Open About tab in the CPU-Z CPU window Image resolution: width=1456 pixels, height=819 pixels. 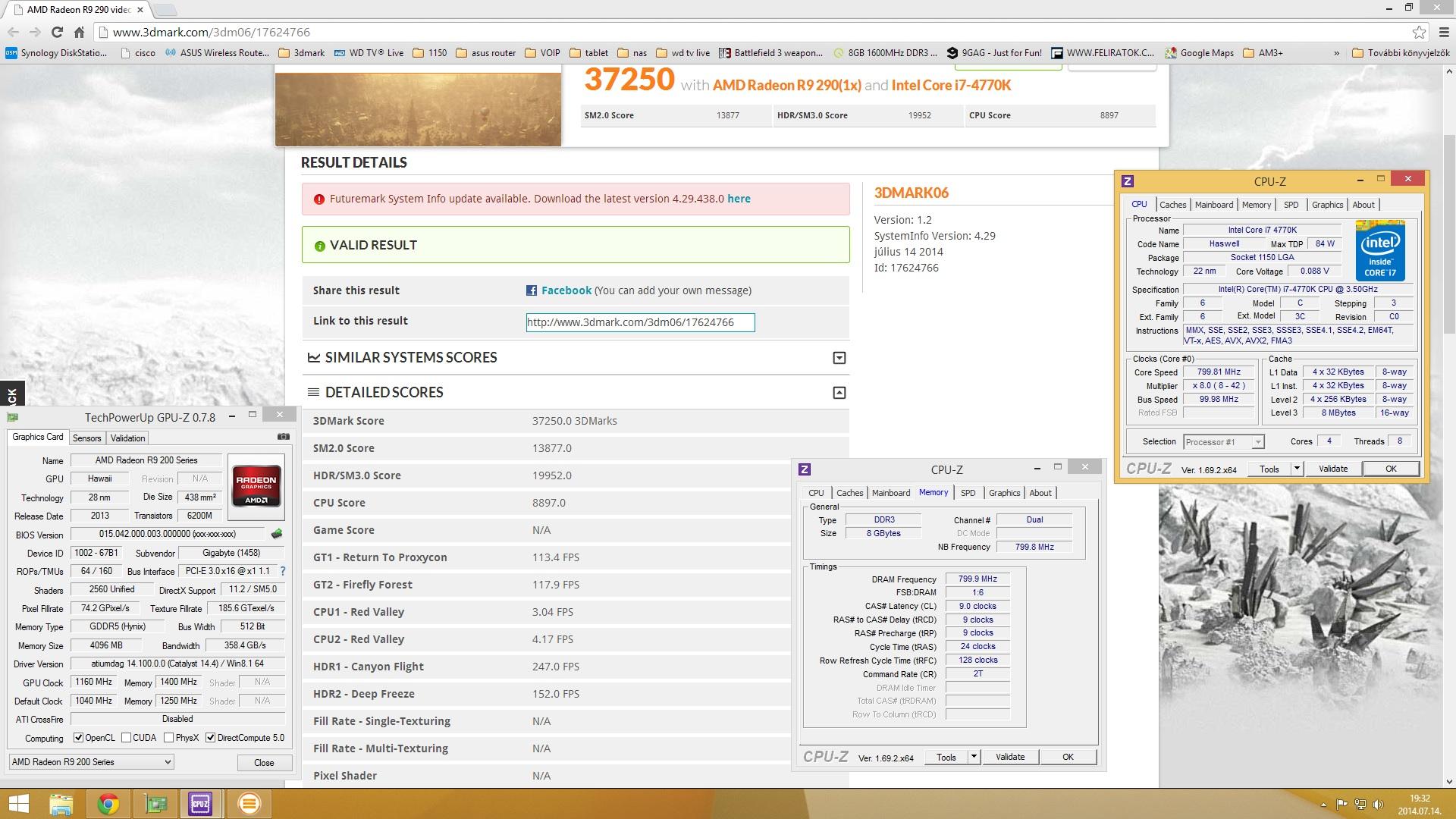[x=1363, y=205]
